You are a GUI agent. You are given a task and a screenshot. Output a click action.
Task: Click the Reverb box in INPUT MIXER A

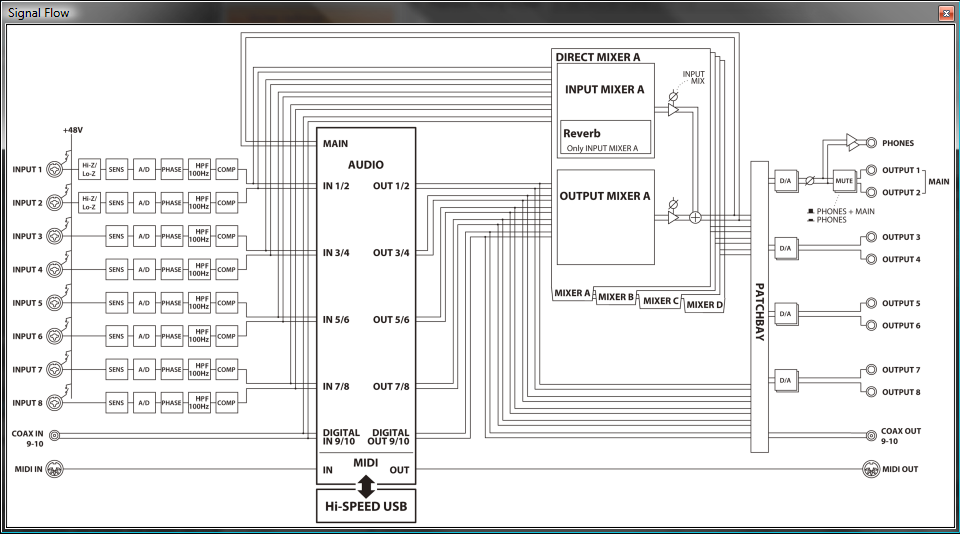(x=606, y=138)
